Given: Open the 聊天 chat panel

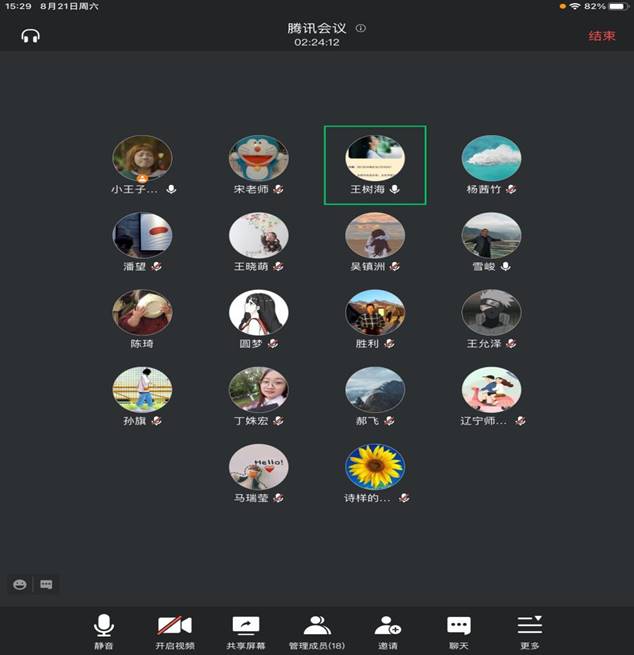Looking at the screenshot, I should coord(458,630).
